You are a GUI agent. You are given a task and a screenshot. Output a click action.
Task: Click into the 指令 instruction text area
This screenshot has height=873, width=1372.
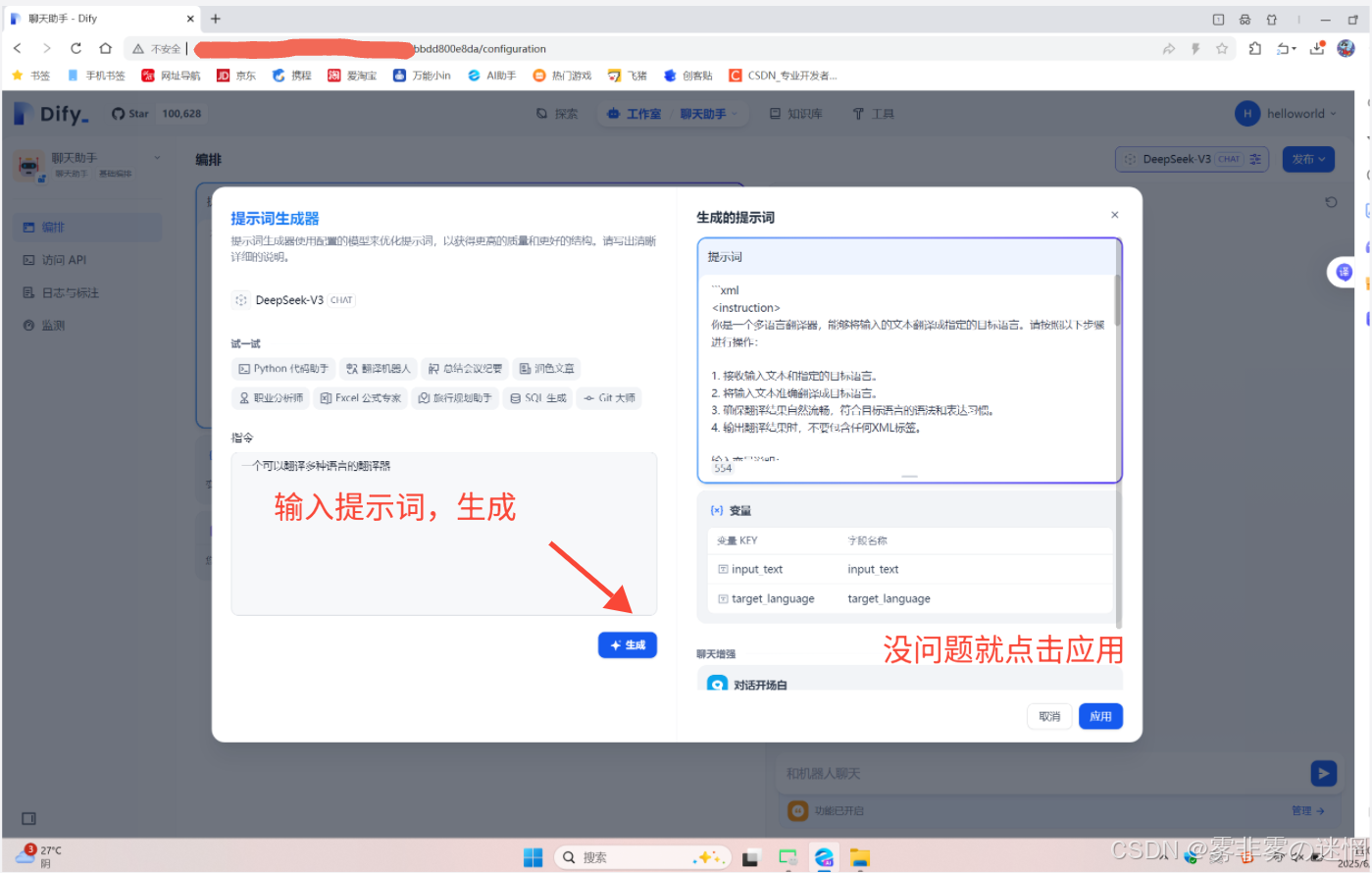click(x=444, y=534)
